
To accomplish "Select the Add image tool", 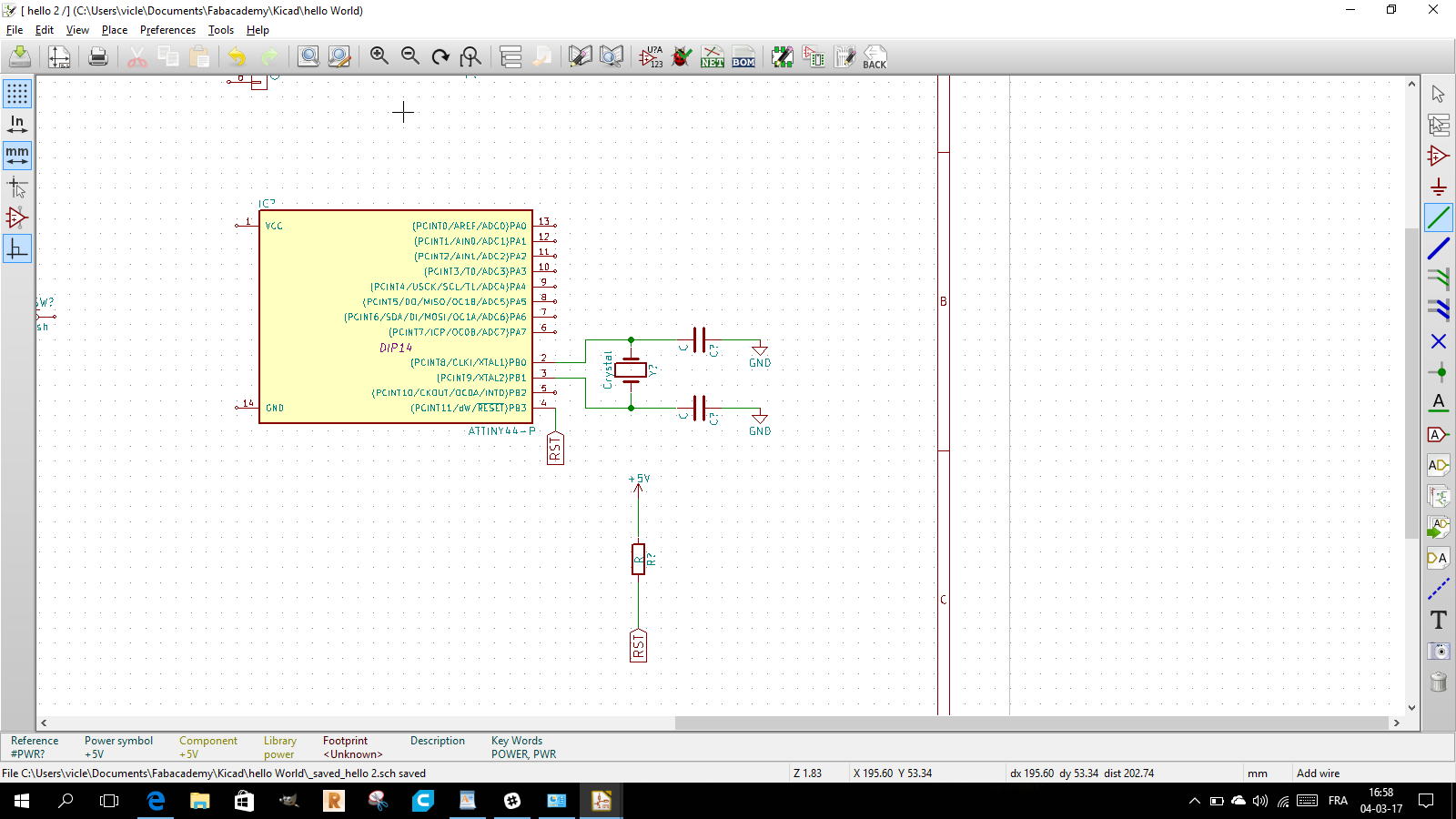I will point(1439,651).
